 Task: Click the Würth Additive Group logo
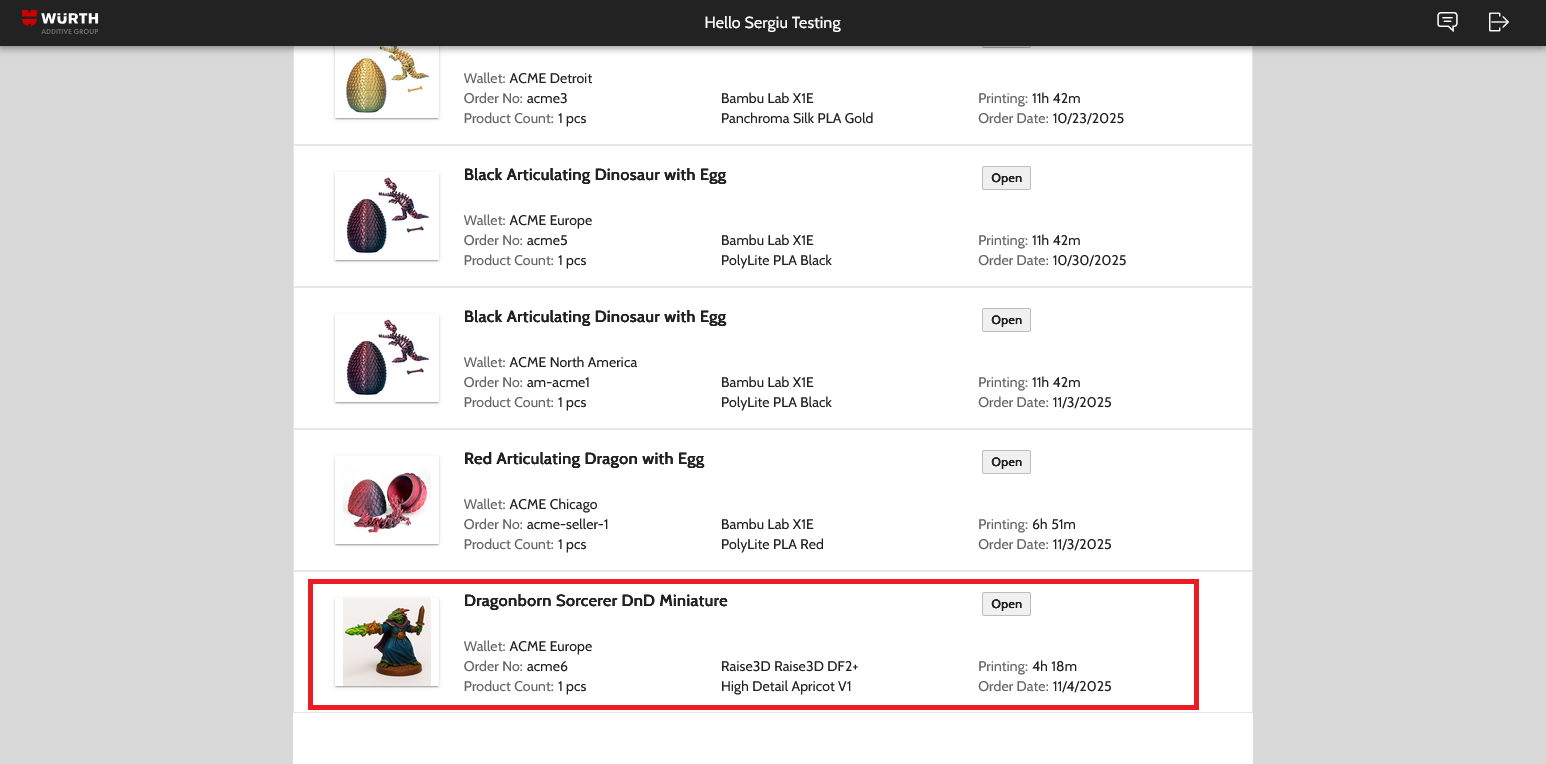tap(60, 22)
